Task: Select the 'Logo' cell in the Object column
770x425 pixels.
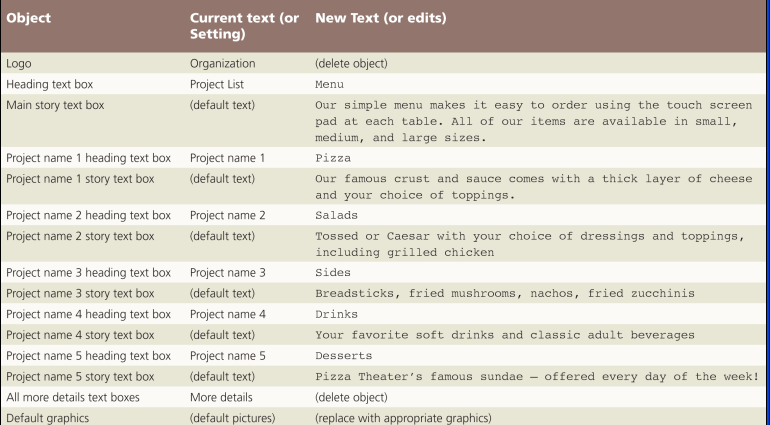Action: [x=18, y=64]
